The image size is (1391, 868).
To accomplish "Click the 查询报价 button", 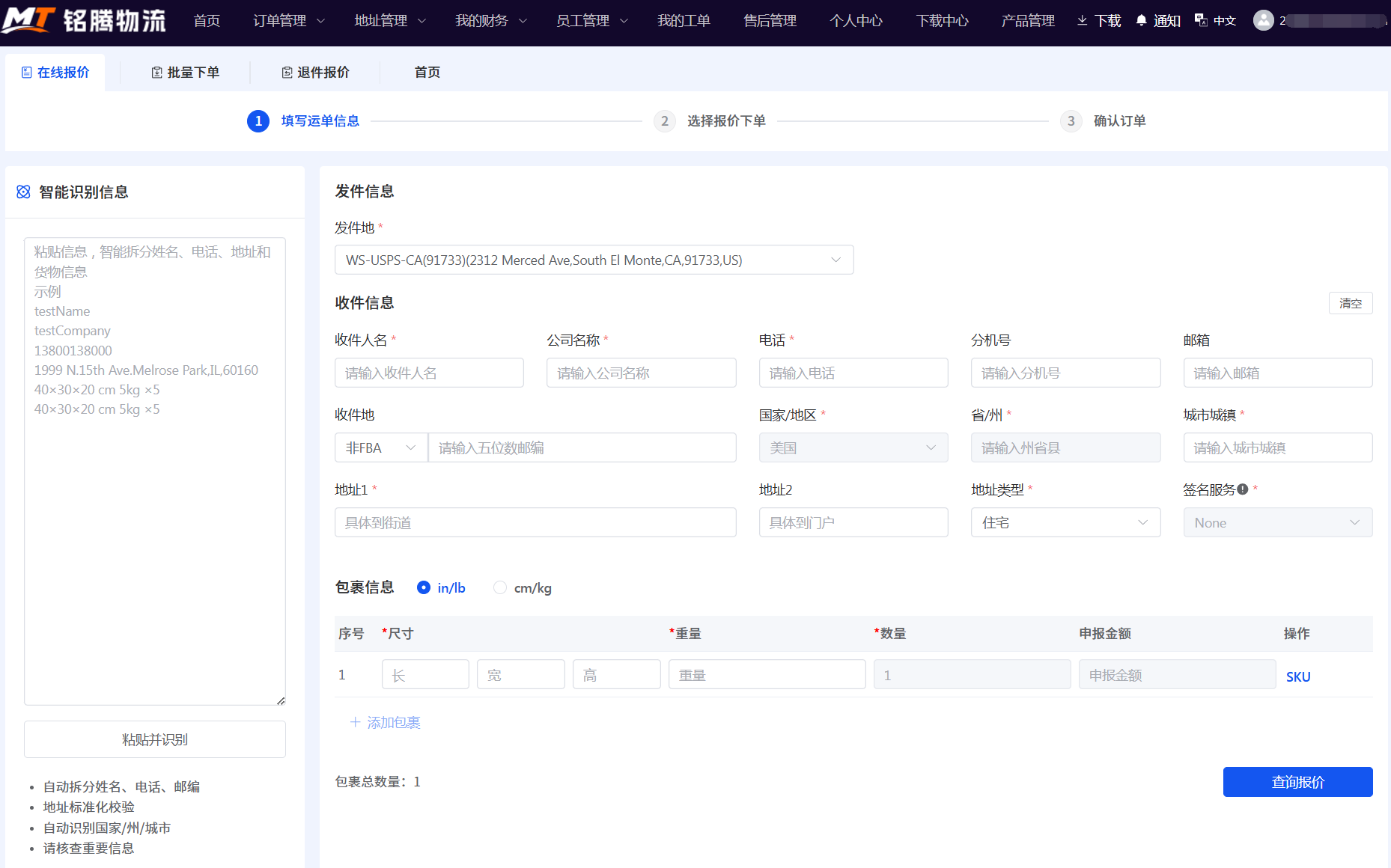I will pos(1297,782).
